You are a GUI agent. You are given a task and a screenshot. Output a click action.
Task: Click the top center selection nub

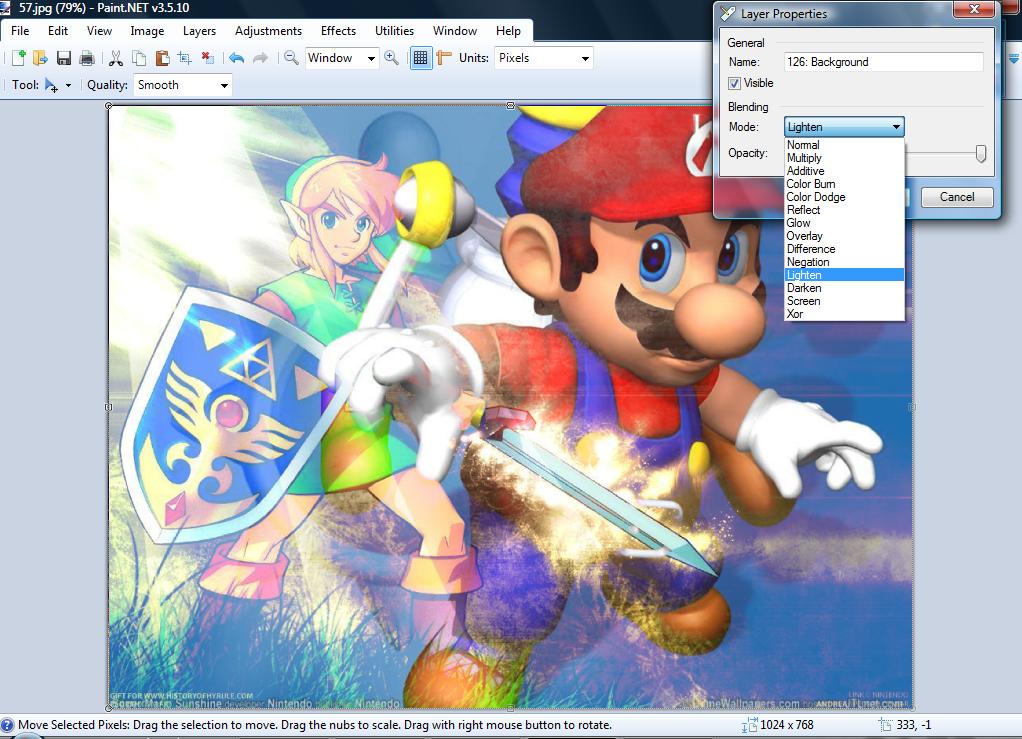pos(510,106)
